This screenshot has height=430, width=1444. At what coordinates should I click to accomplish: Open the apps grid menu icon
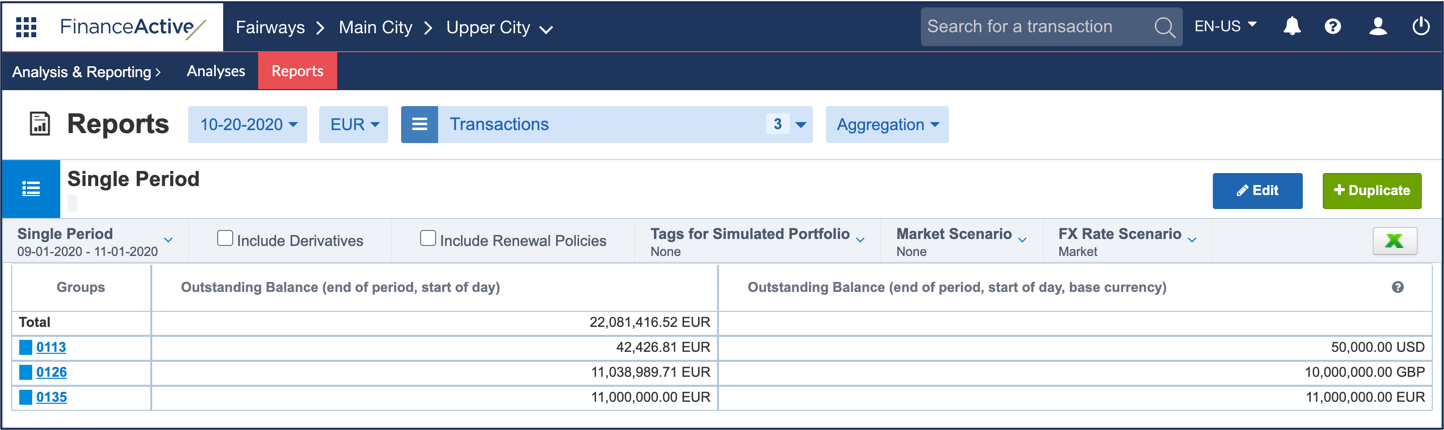(26, 27)
